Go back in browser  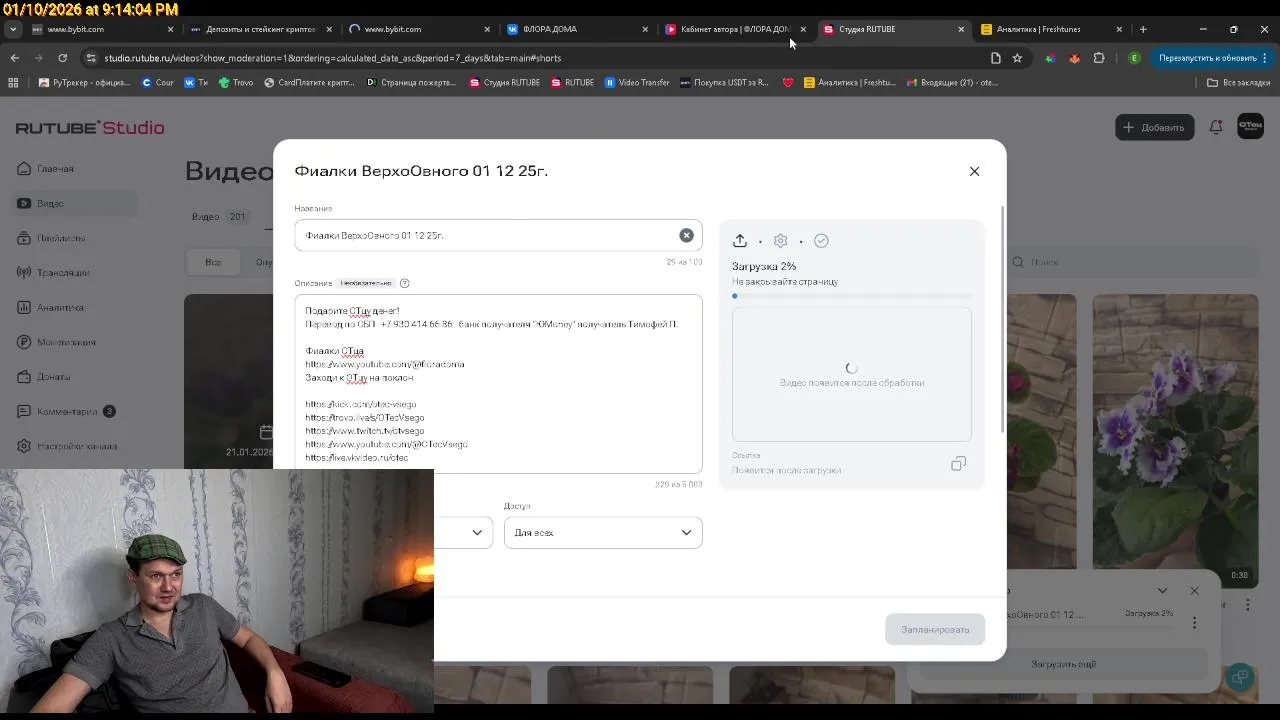point(14,58)
